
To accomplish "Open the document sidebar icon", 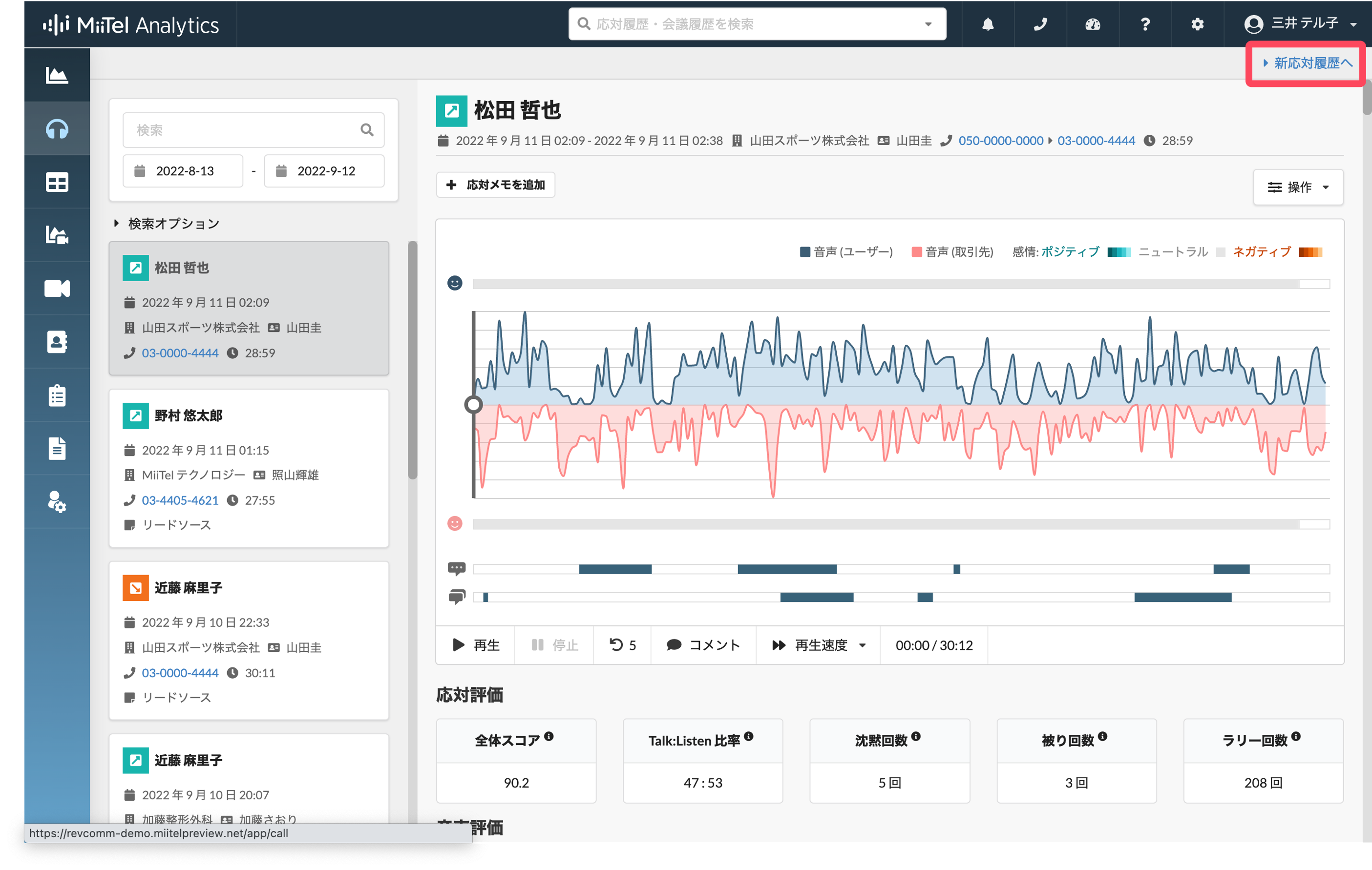I will click(57, 449).
